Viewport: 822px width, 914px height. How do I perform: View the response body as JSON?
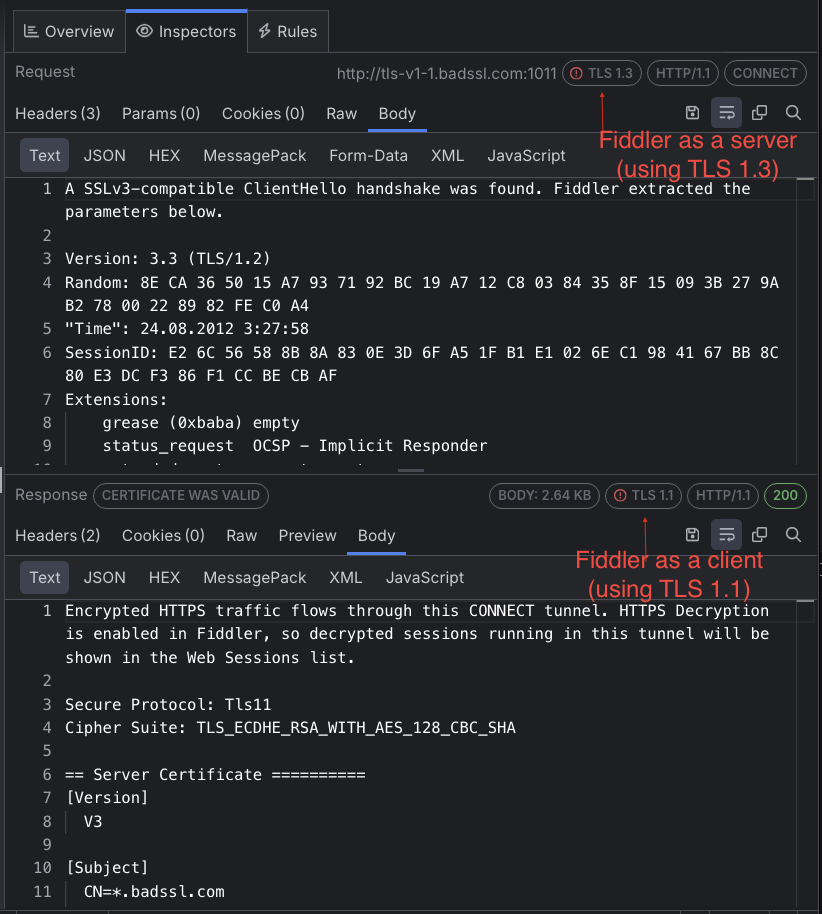pyautogui.click(x=104, y=577)
